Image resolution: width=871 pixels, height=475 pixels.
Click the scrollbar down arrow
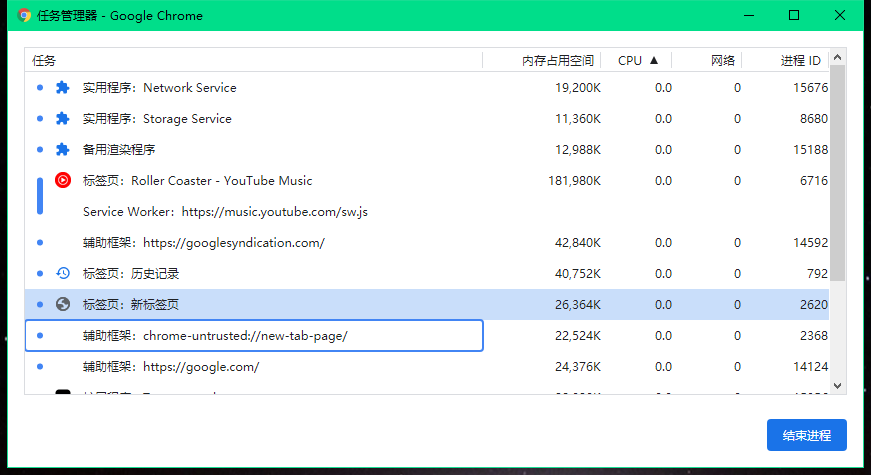point(838,386)
